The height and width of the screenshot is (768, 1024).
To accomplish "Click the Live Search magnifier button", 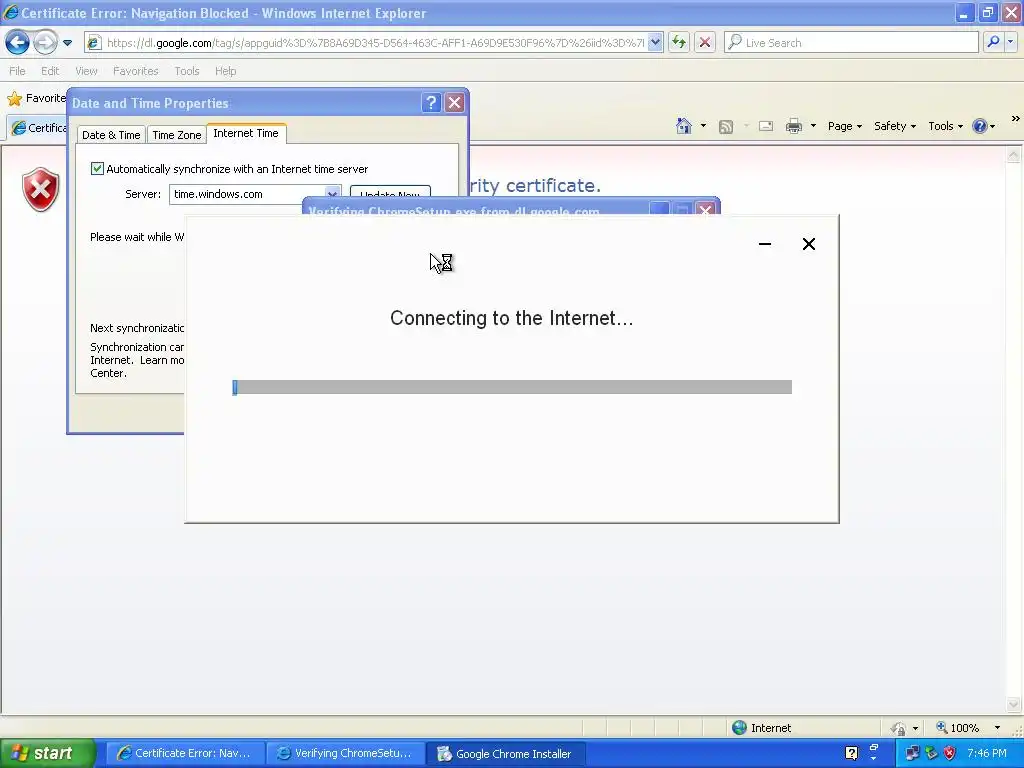I will [x=993, y=42].
